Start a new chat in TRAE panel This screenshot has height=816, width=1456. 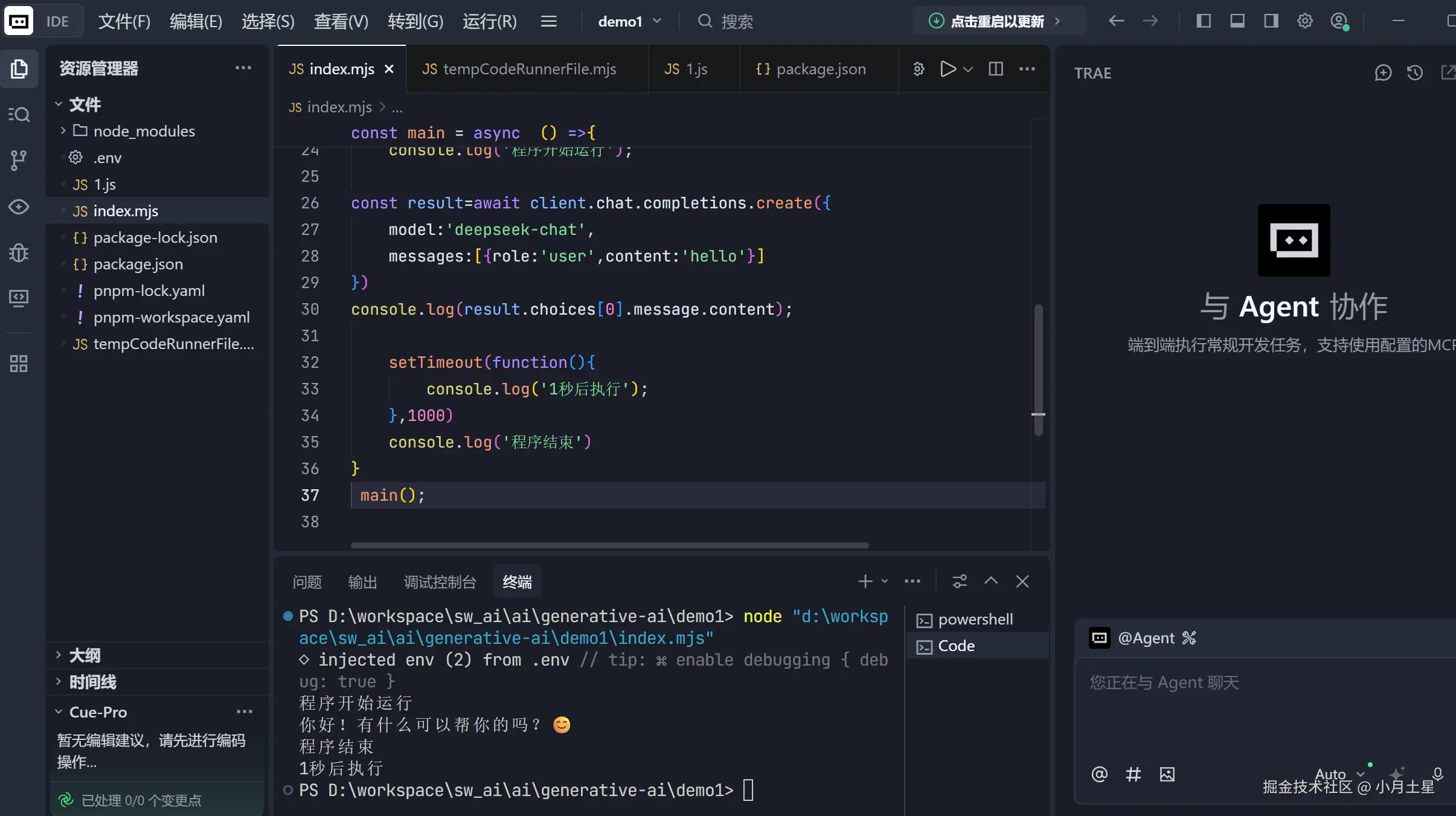(x=1383, y=73)
